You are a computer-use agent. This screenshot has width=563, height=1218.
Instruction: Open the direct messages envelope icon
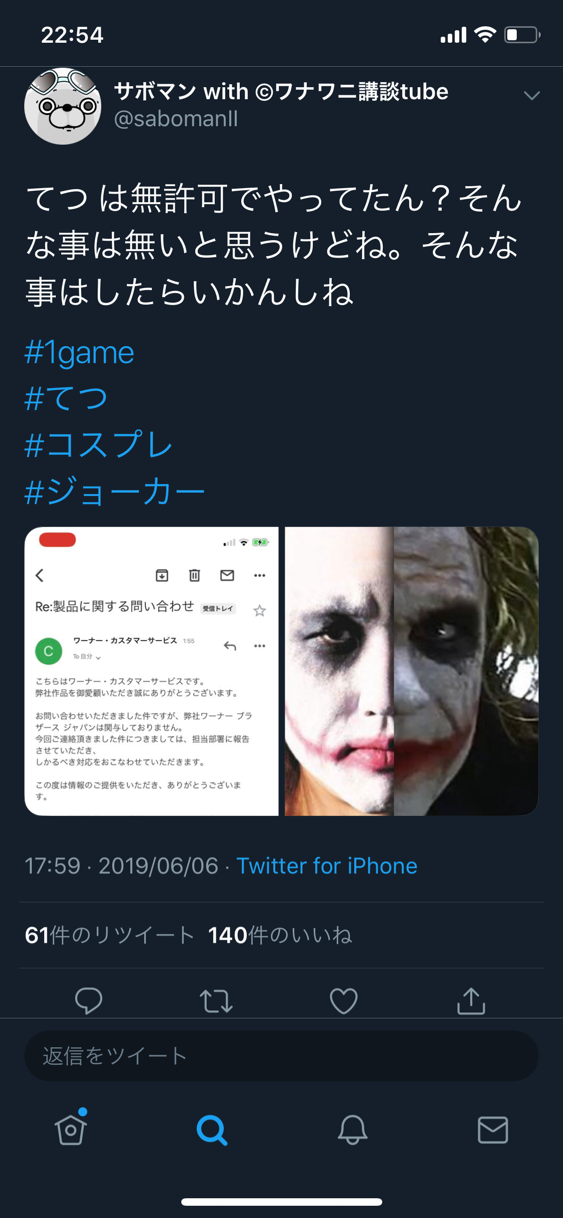coord(493,1130)
